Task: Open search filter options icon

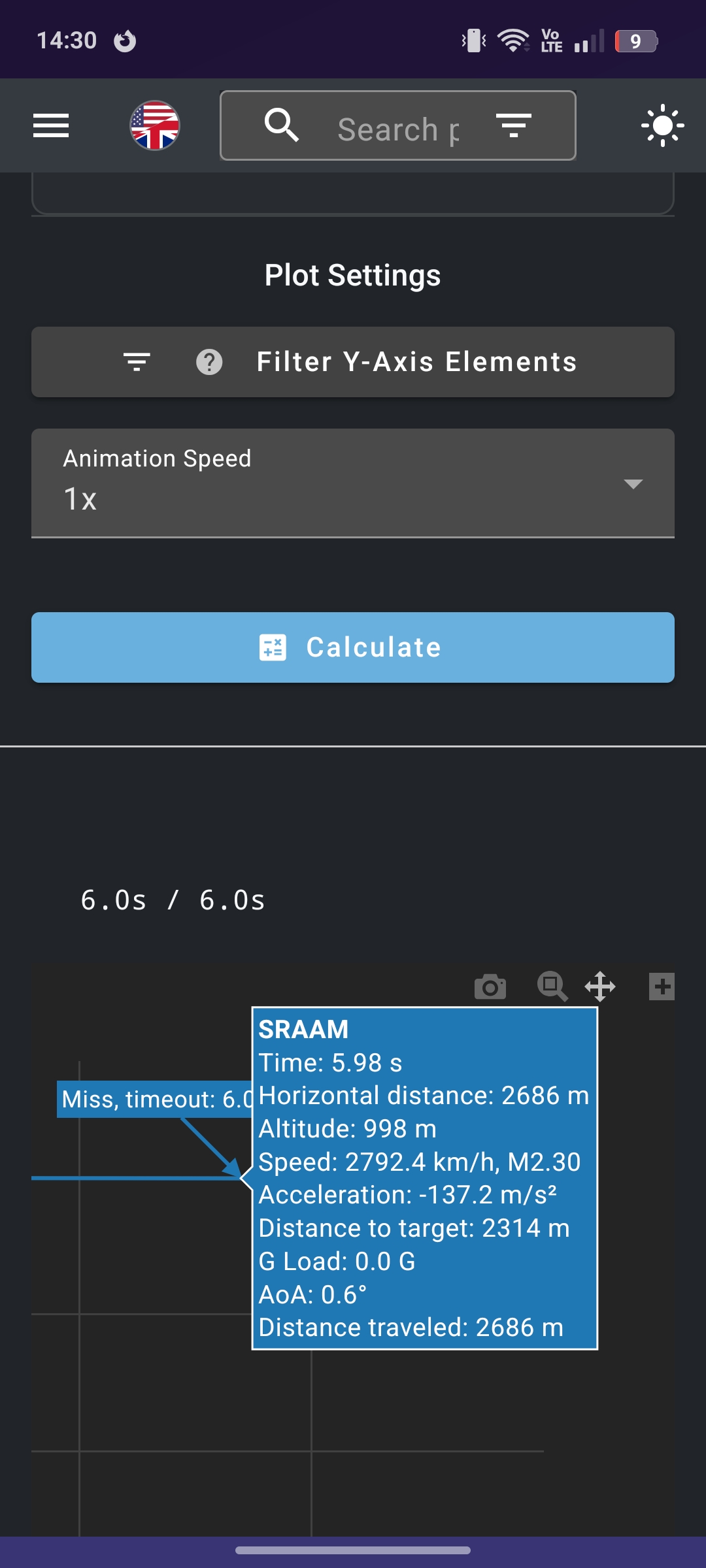Action: click(x=513, y=125)
